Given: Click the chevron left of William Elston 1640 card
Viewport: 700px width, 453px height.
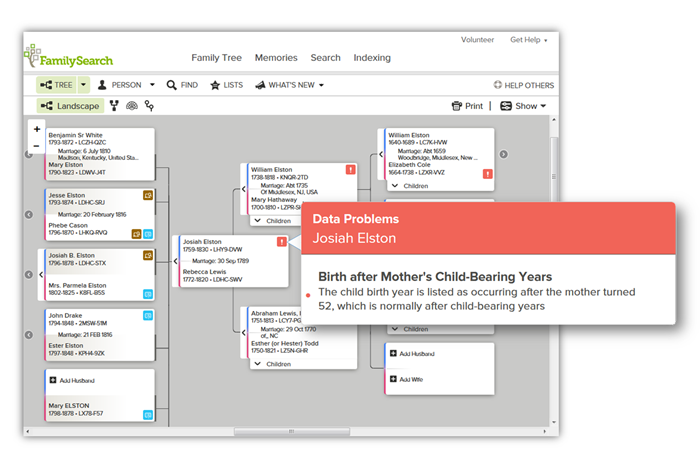Looking at the screenshot, I should [381, 154].
